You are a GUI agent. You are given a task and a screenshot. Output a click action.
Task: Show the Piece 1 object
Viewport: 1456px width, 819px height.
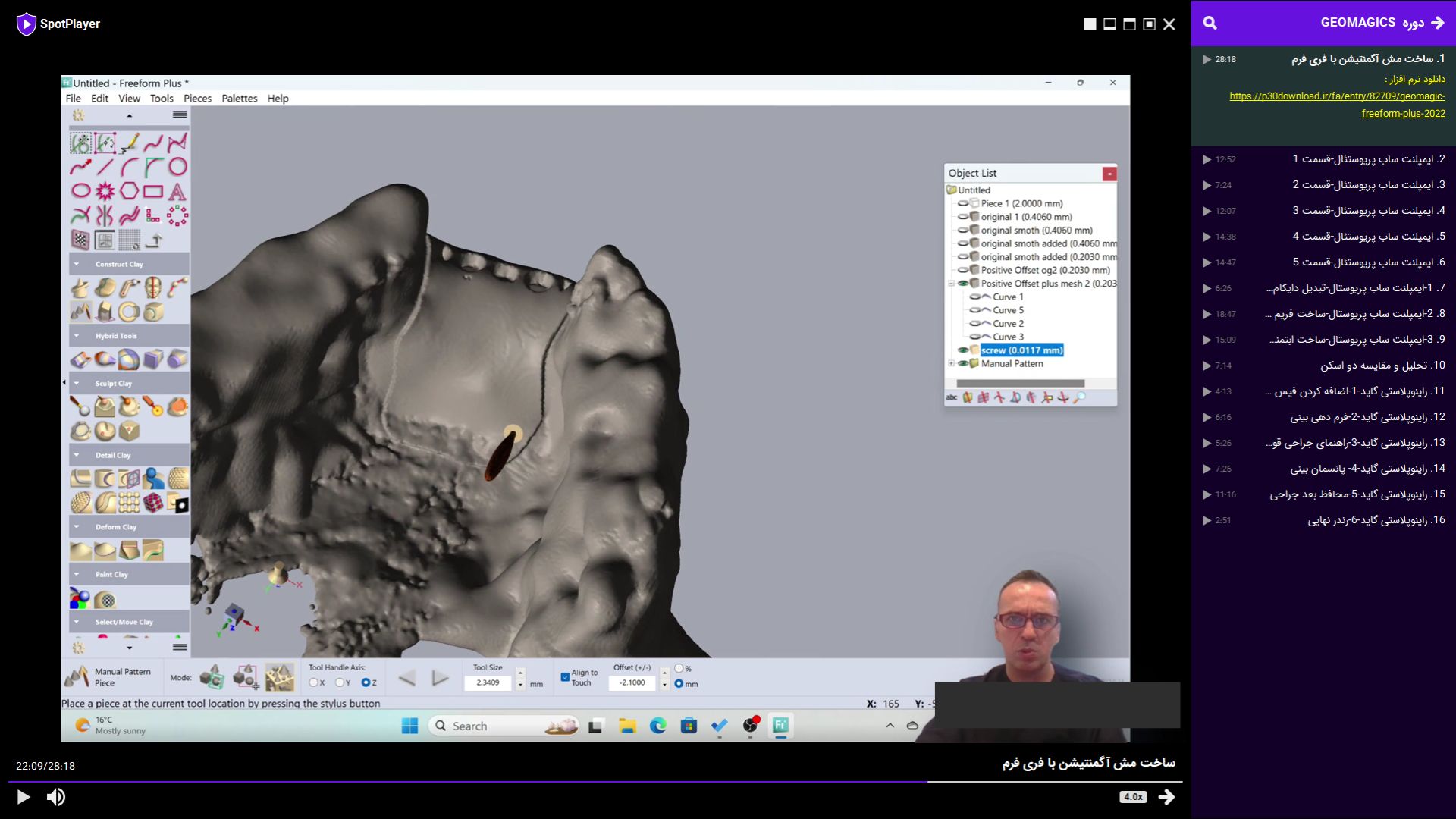963,203
